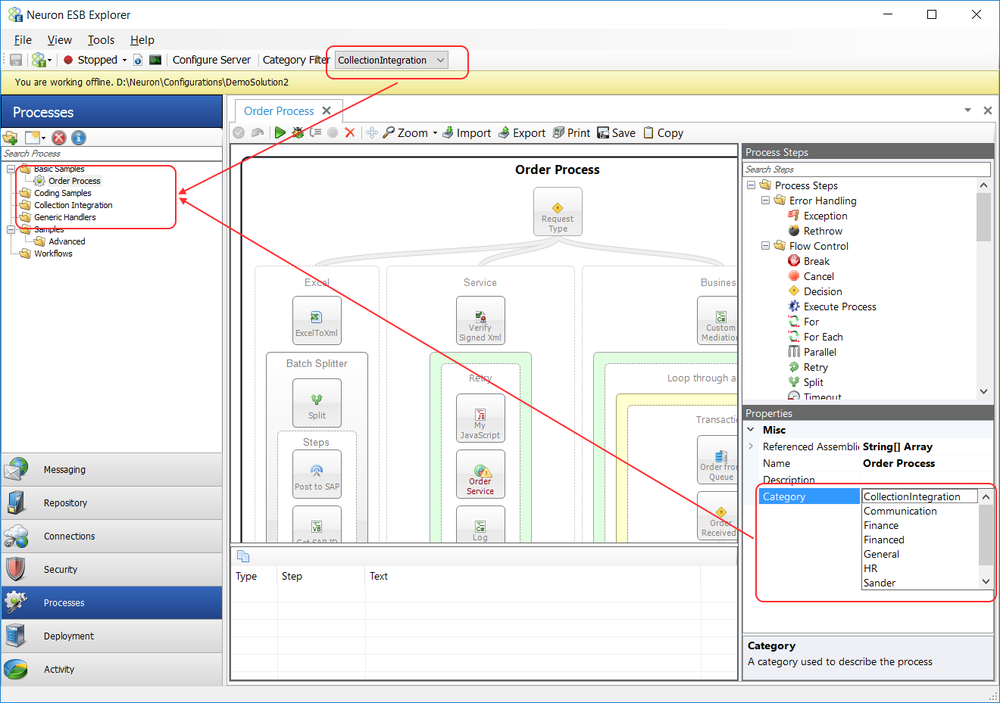The height and width of the screenshot is (703, 1000).
Task: Collapse the Misc properties section
Action: (x=751, y=429)
